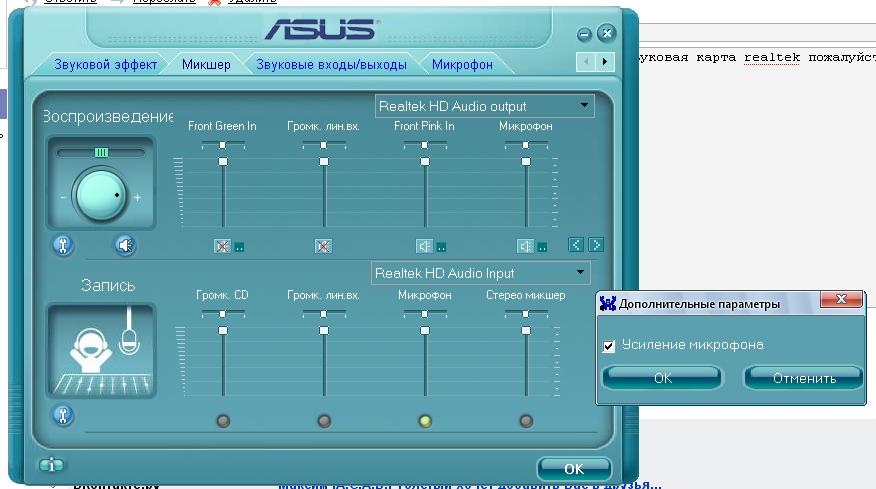Select Микрофон as recording source
The height and width of the screenshot is (489, 876).
[425, 421]
